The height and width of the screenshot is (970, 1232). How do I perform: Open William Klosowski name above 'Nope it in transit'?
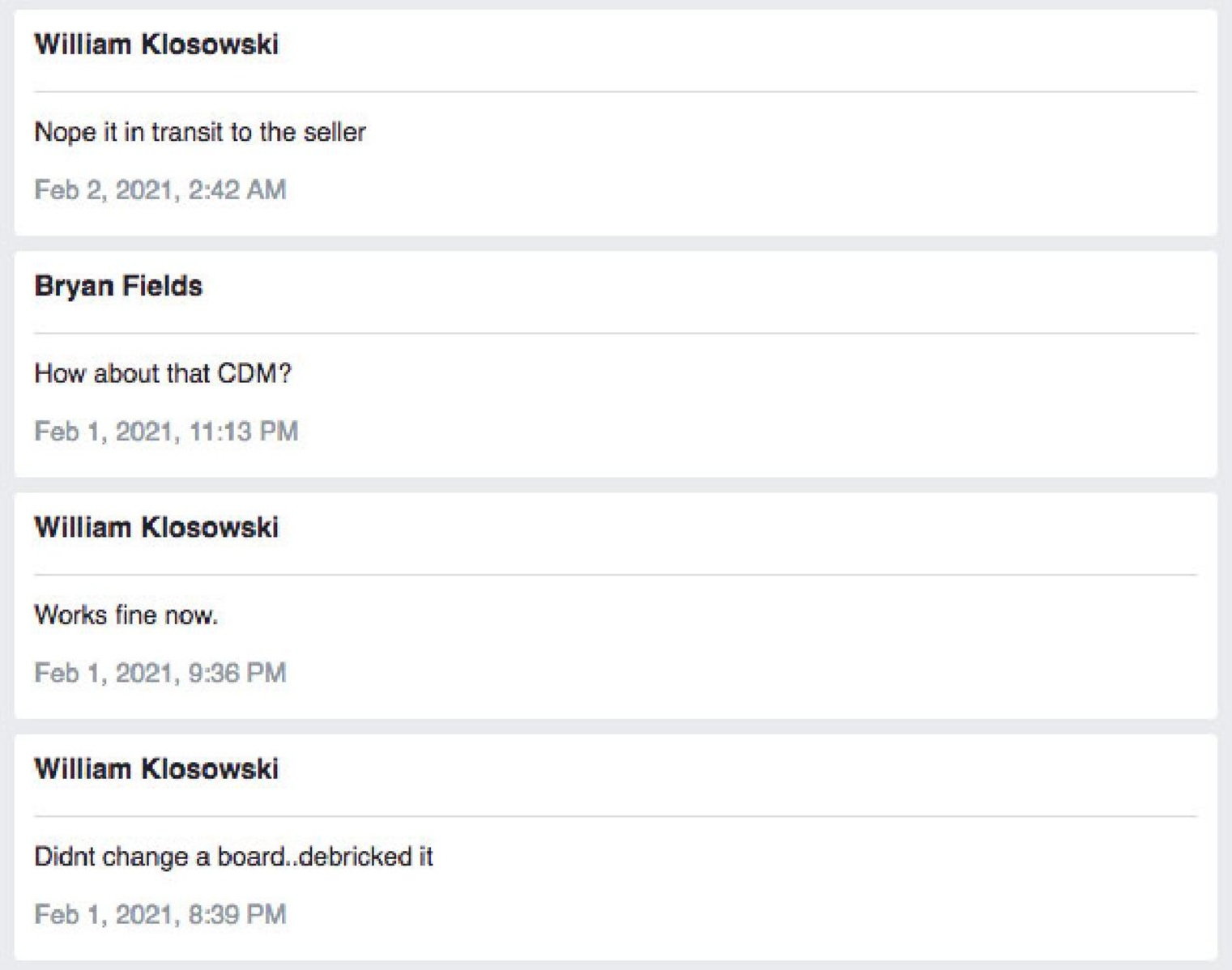tap(156, 45)
